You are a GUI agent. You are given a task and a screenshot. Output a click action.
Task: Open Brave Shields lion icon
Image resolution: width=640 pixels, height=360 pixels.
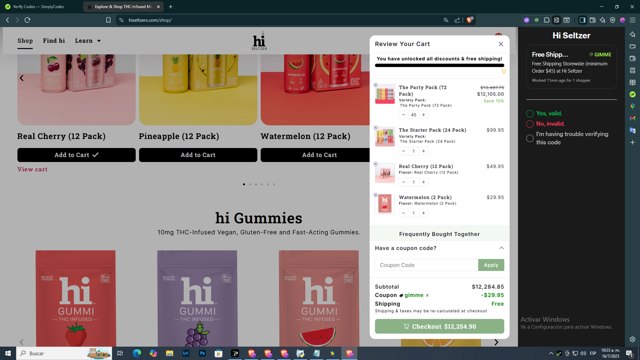[470, 20]
